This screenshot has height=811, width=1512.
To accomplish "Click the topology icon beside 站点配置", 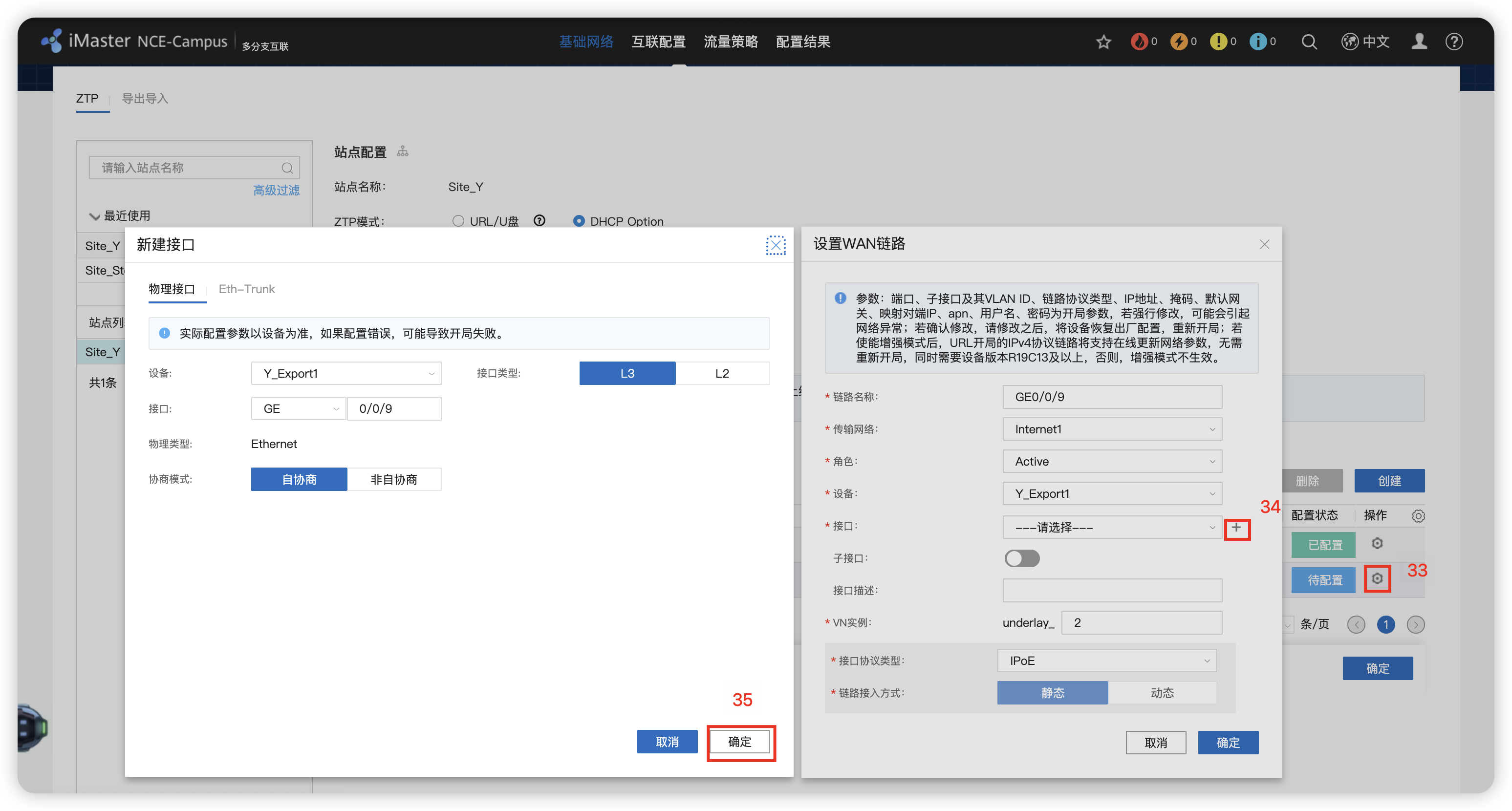I will tap(403, 152).
